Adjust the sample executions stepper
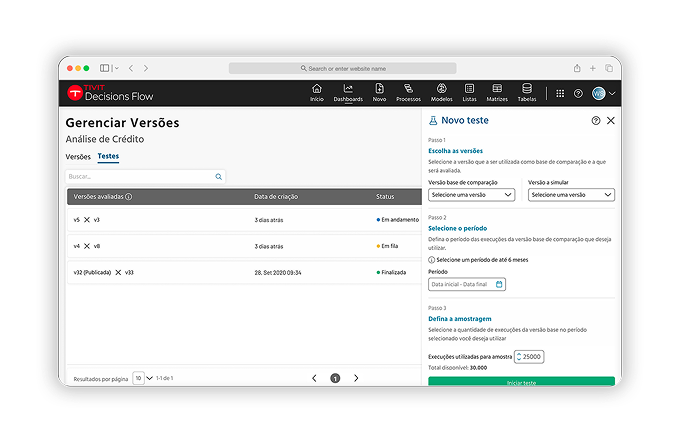680x442 pixels. coord(520,356)
